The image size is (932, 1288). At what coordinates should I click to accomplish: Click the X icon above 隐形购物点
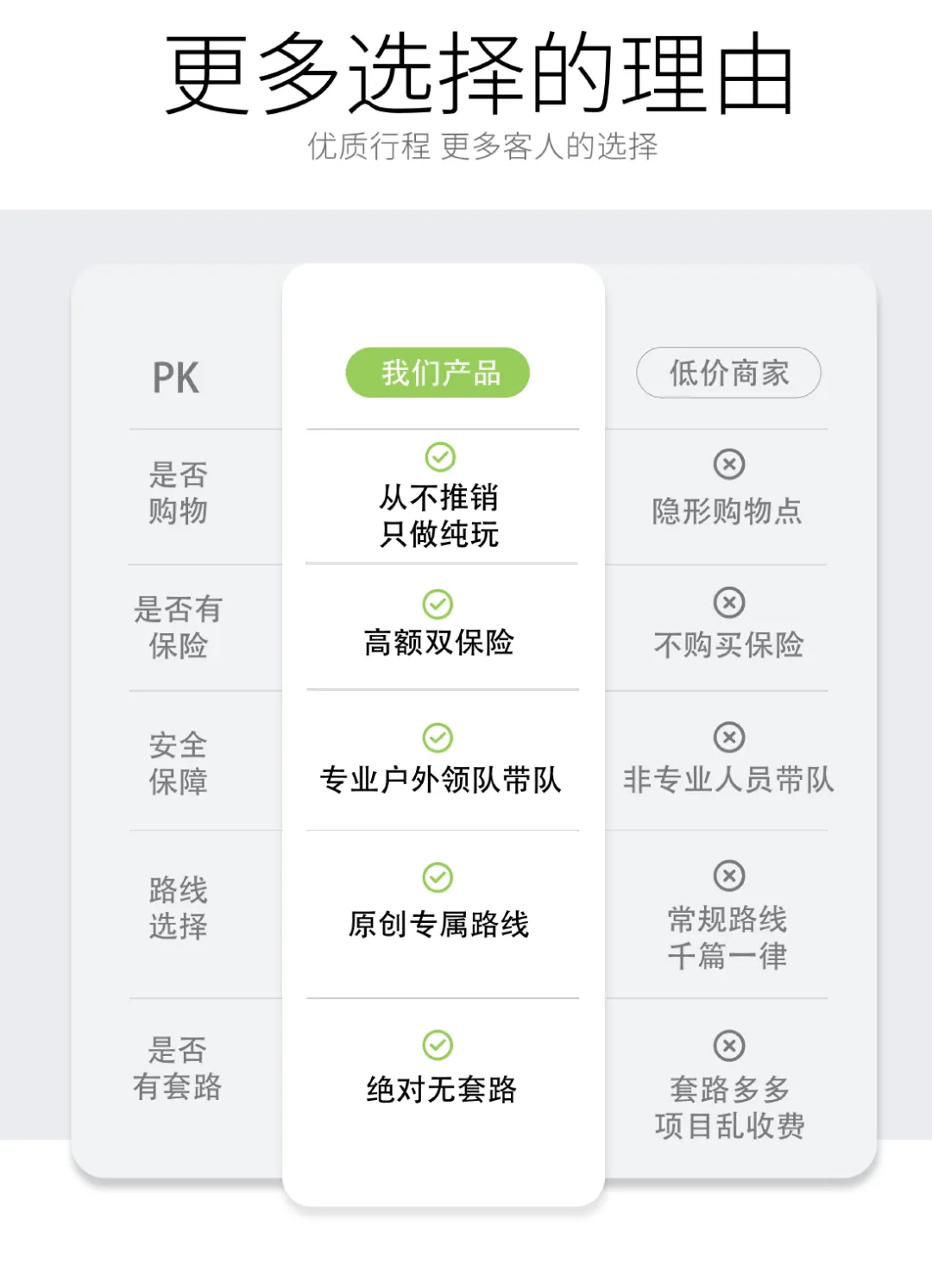coord(729,464)
